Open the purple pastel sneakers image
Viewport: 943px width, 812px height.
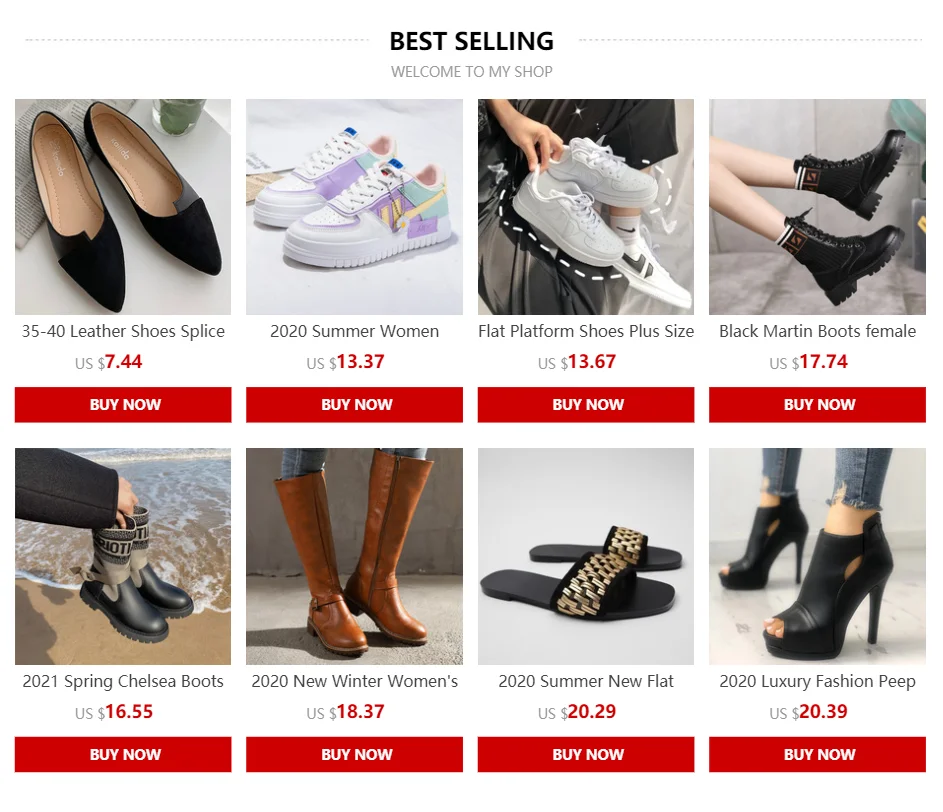pos(354,207)
